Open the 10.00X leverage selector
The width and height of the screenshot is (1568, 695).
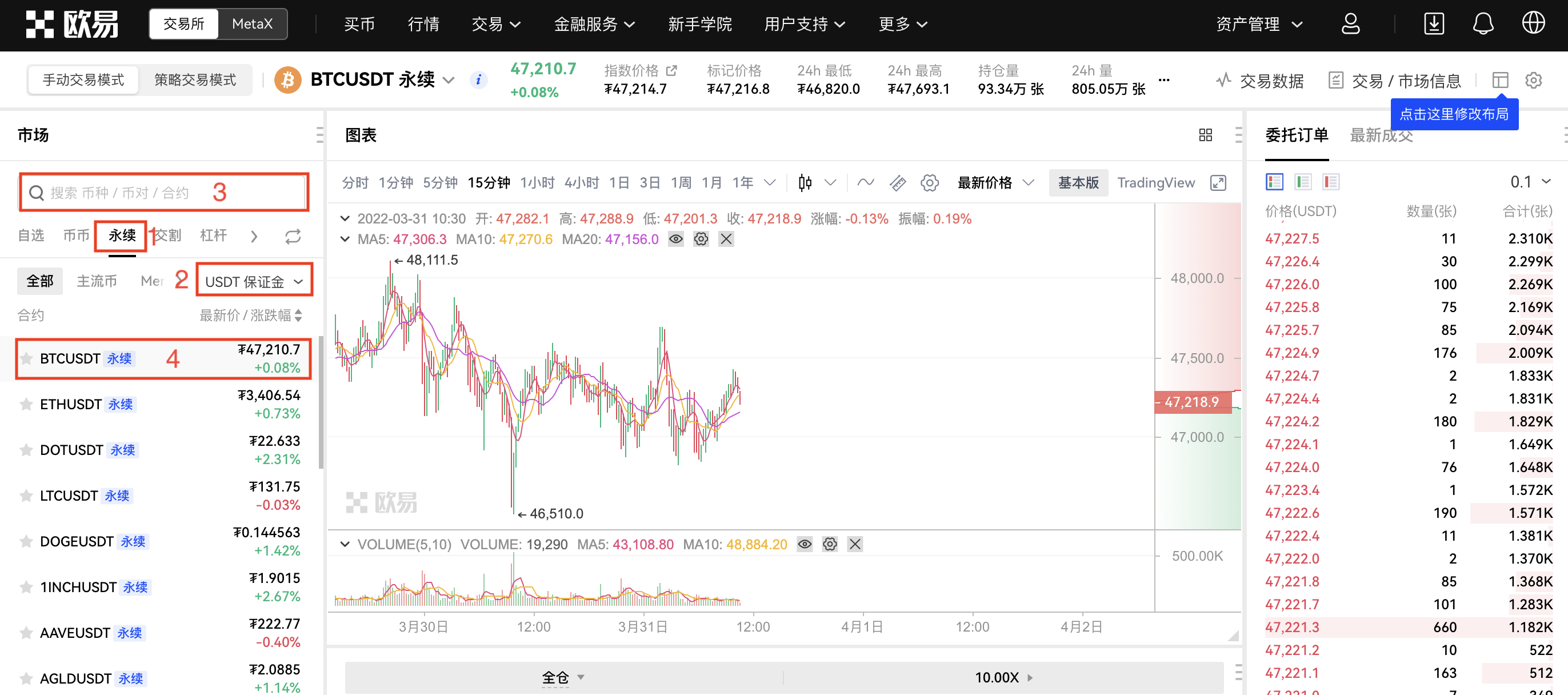1003,677
